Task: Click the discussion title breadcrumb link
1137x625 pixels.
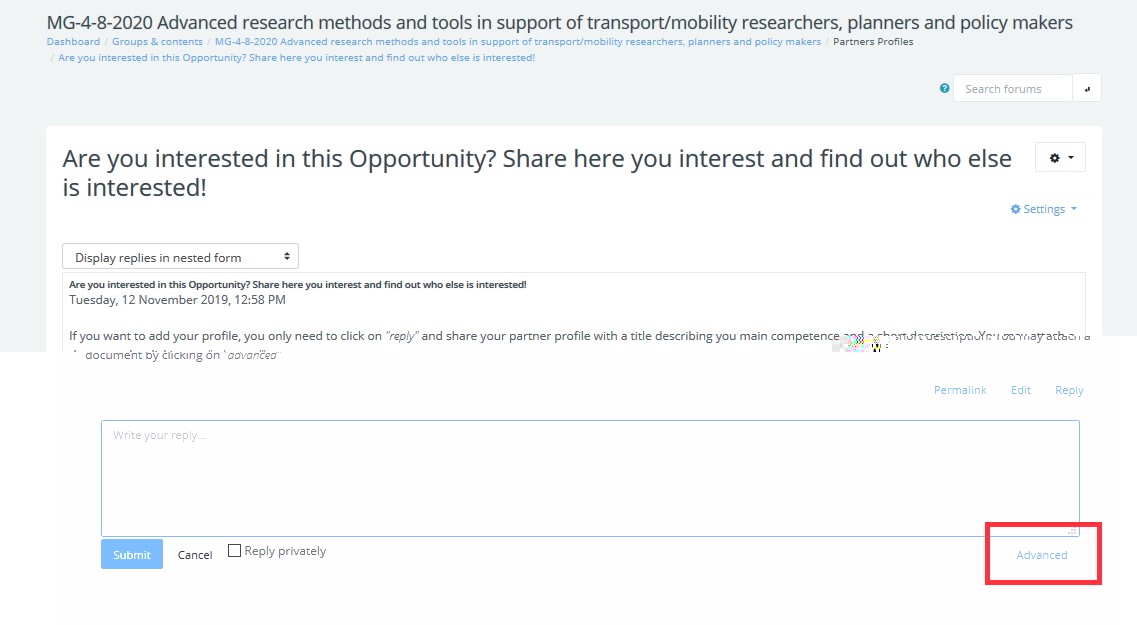Action: 296,57
